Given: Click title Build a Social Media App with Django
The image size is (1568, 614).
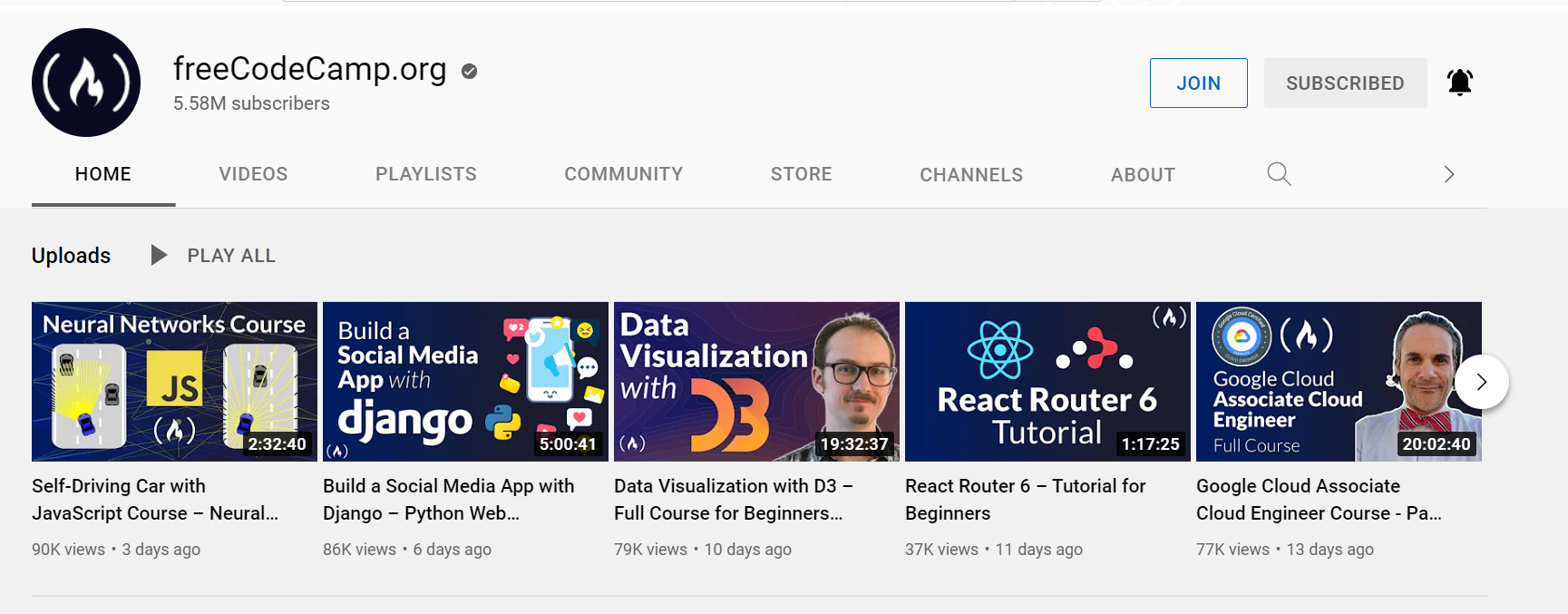Looking at the screenshot, I should point(449,500).
